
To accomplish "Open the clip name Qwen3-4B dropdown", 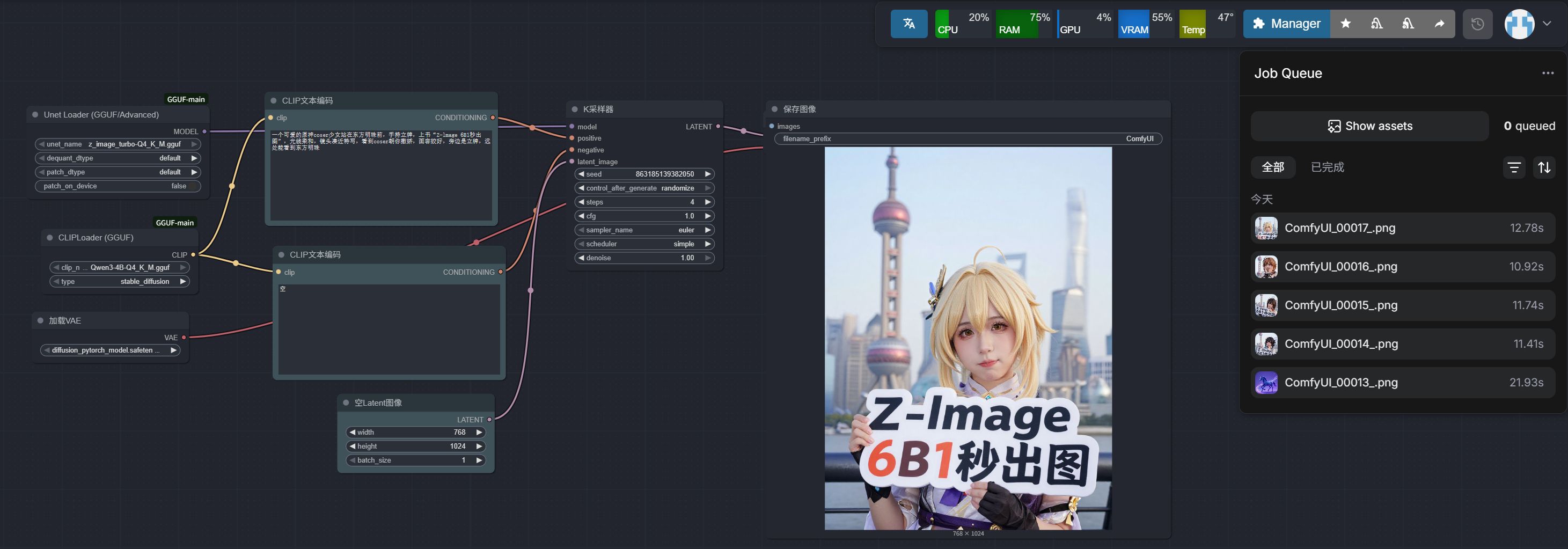I will 120,268.
